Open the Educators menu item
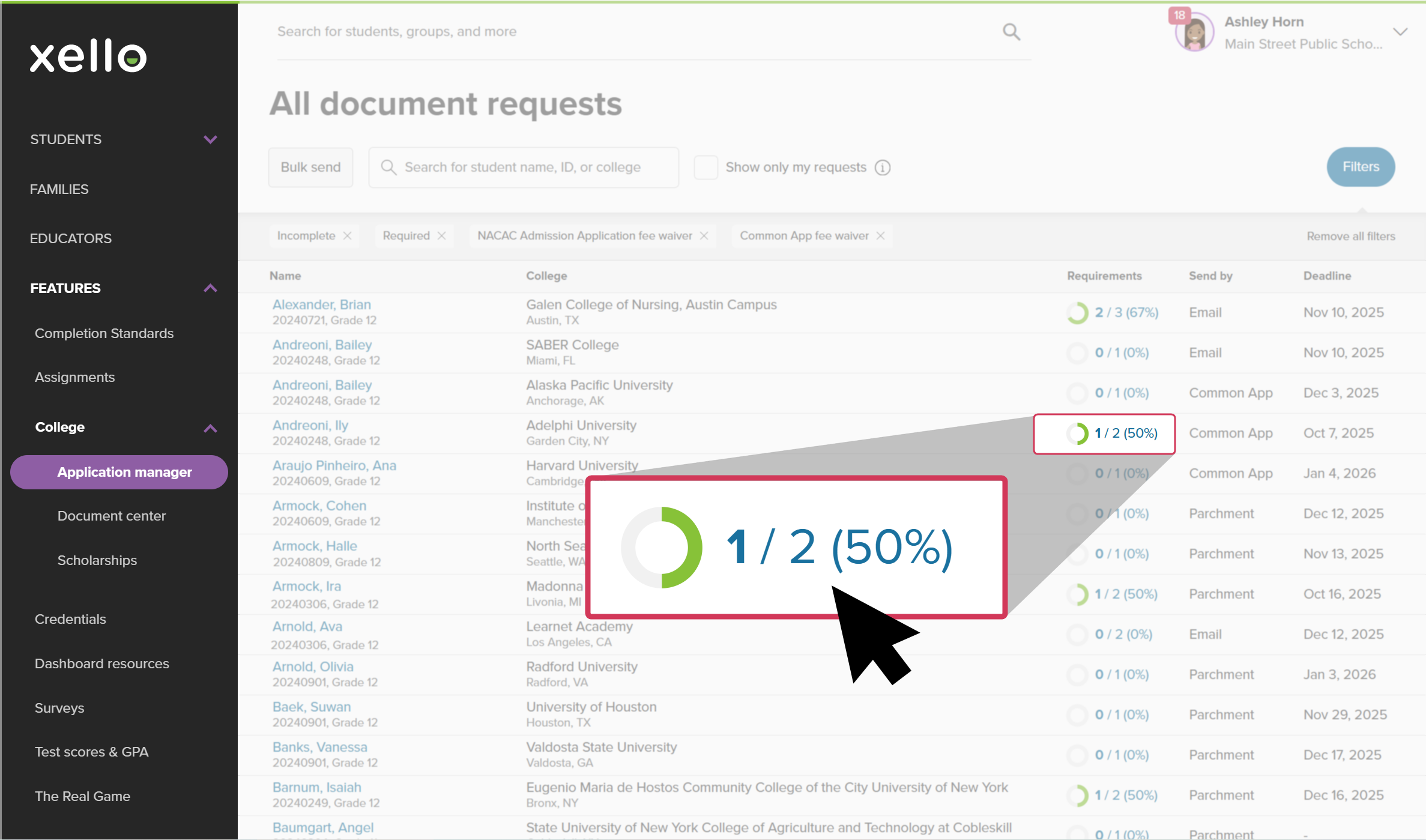Screen dimensions: 1426x840 [x=71, y=238]
